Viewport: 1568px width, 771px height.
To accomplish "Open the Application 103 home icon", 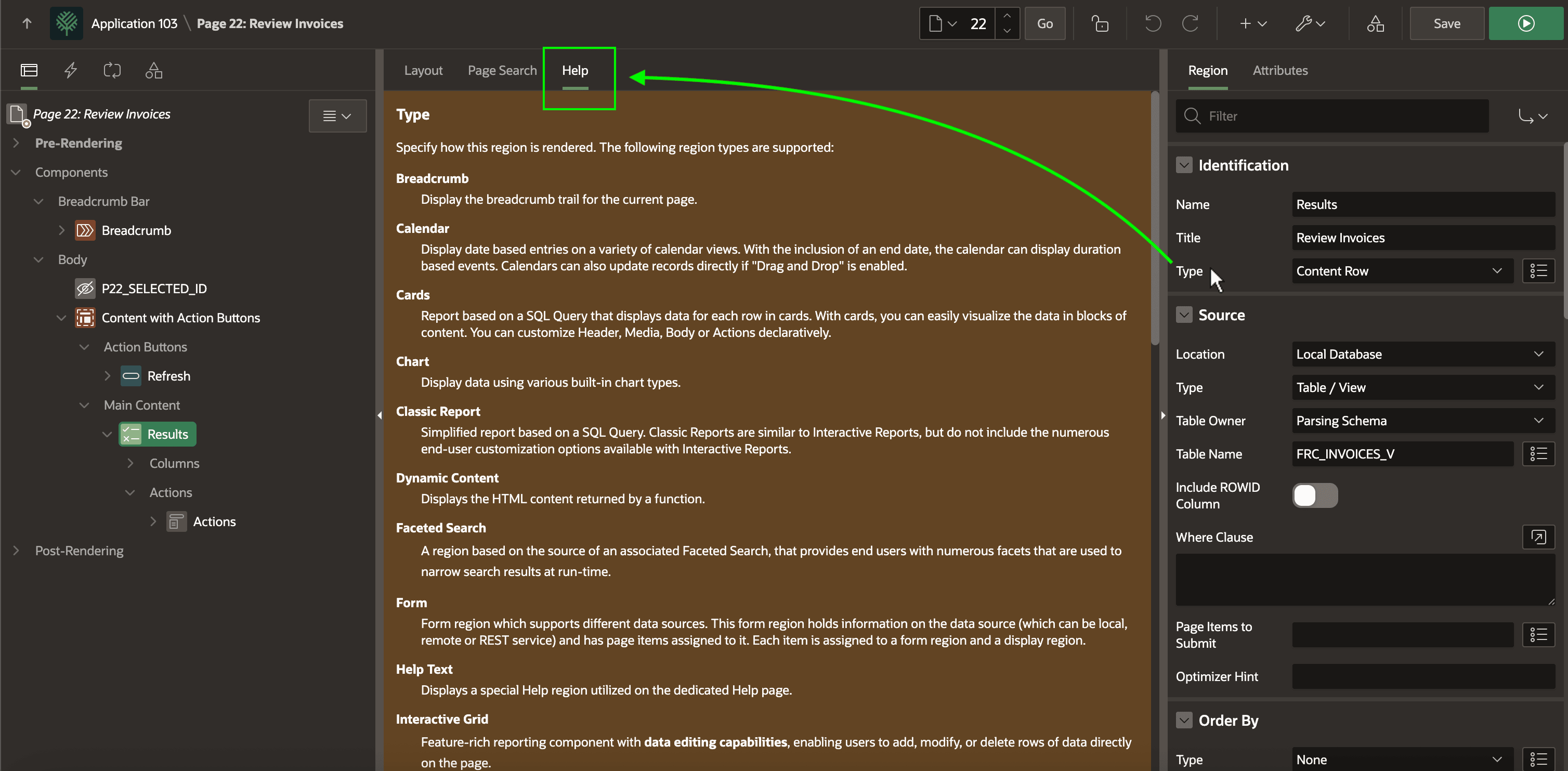I will tap(67, 24).
